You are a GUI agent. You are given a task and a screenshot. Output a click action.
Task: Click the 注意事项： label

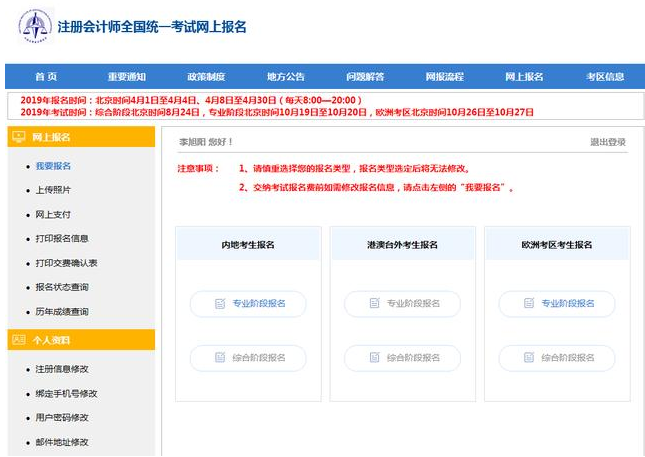click(199, 168)
